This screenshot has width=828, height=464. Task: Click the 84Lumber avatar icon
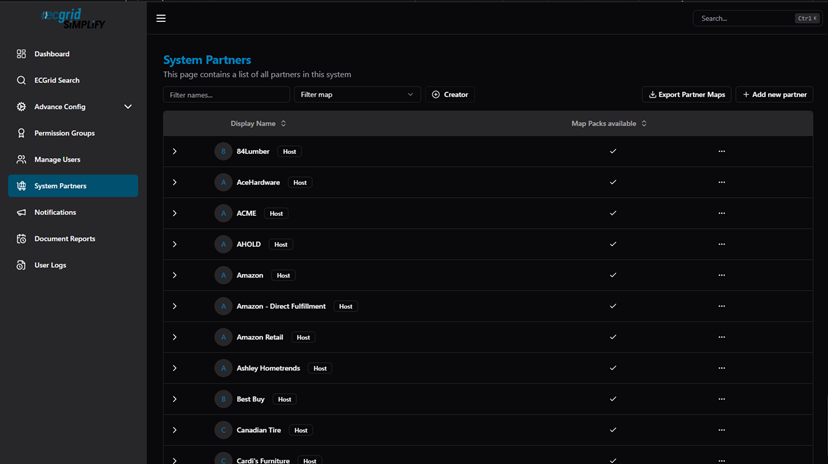click(223, 151)
